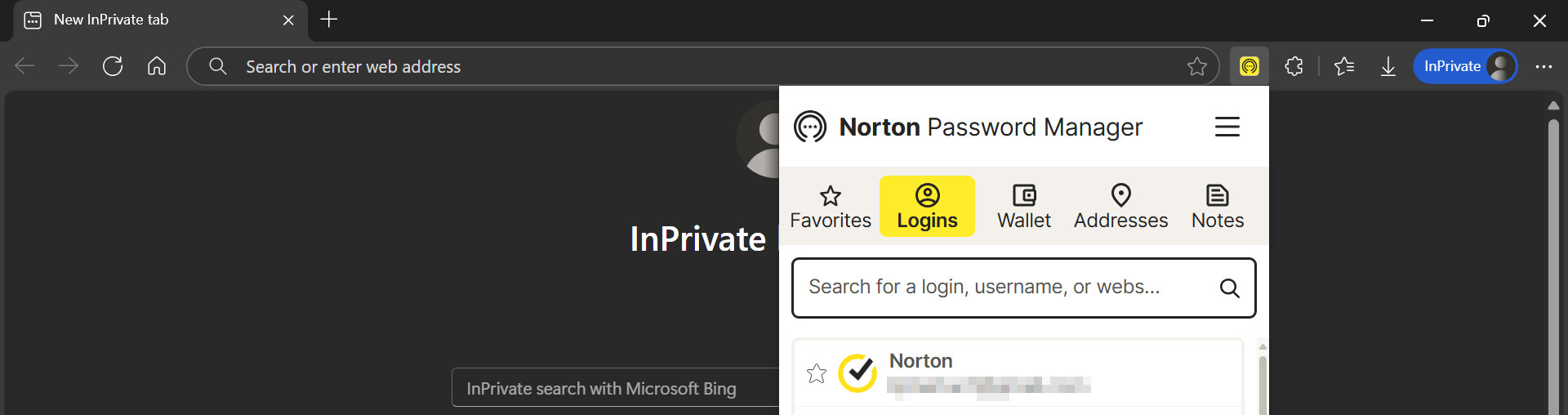This screenshot has width=1568, height=415.
Task: Open the Downloads arrow icon
Action: 1388,66
